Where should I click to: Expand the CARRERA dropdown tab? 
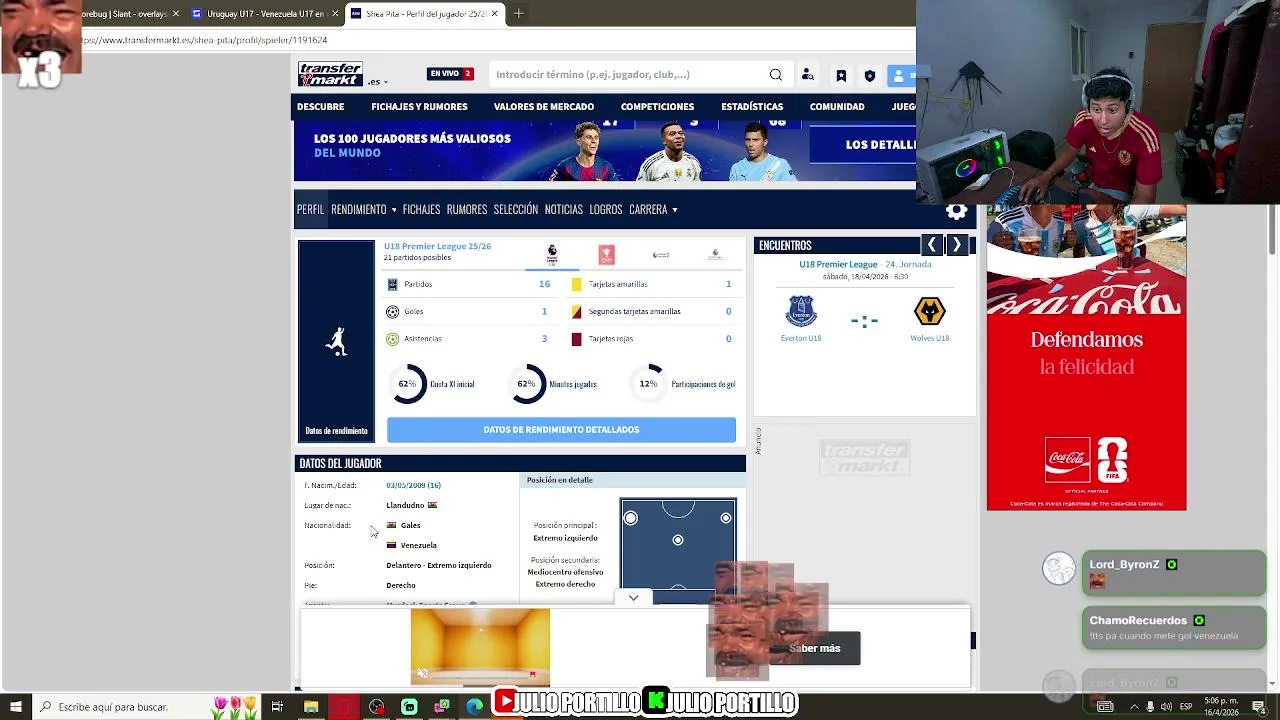point(653,210)
